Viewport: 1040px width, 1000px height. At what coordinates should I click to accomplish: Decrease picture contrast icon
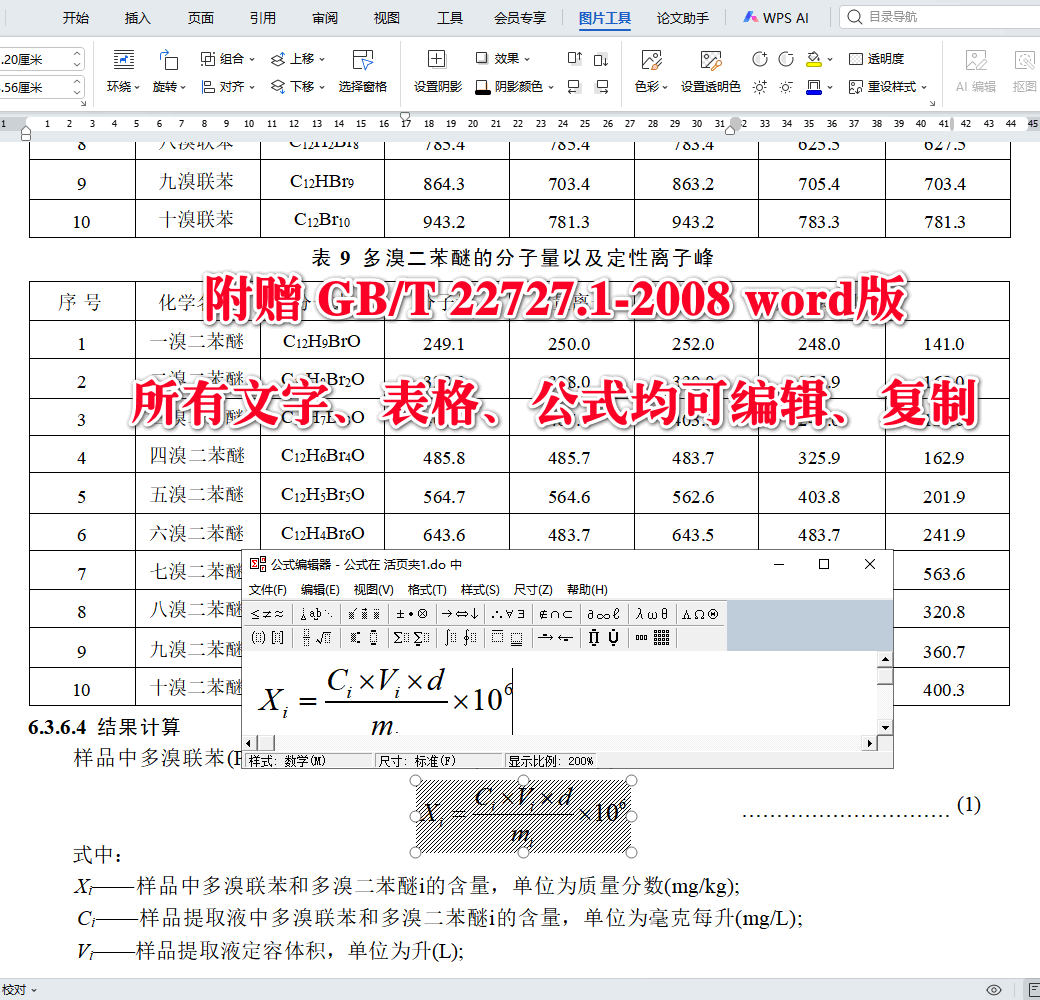786,59
